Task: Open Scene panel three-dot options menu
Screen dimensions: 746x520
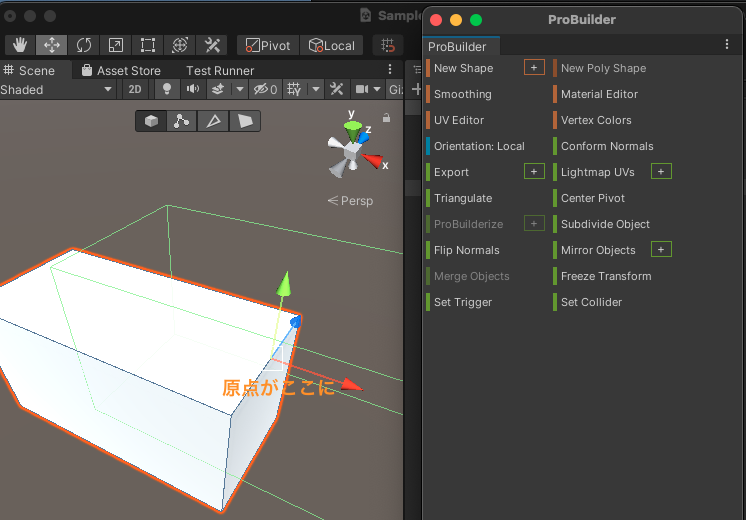Action: [390, 69]
